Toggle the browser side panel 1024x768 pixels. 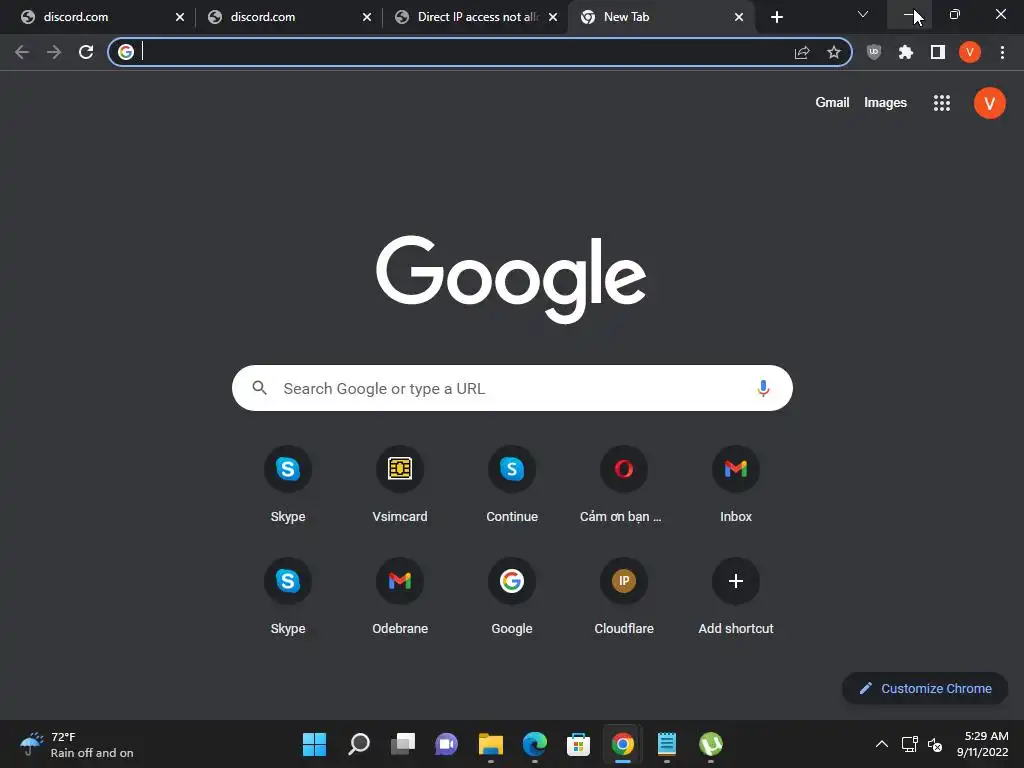pyautogui.click(x=938, y=52)
